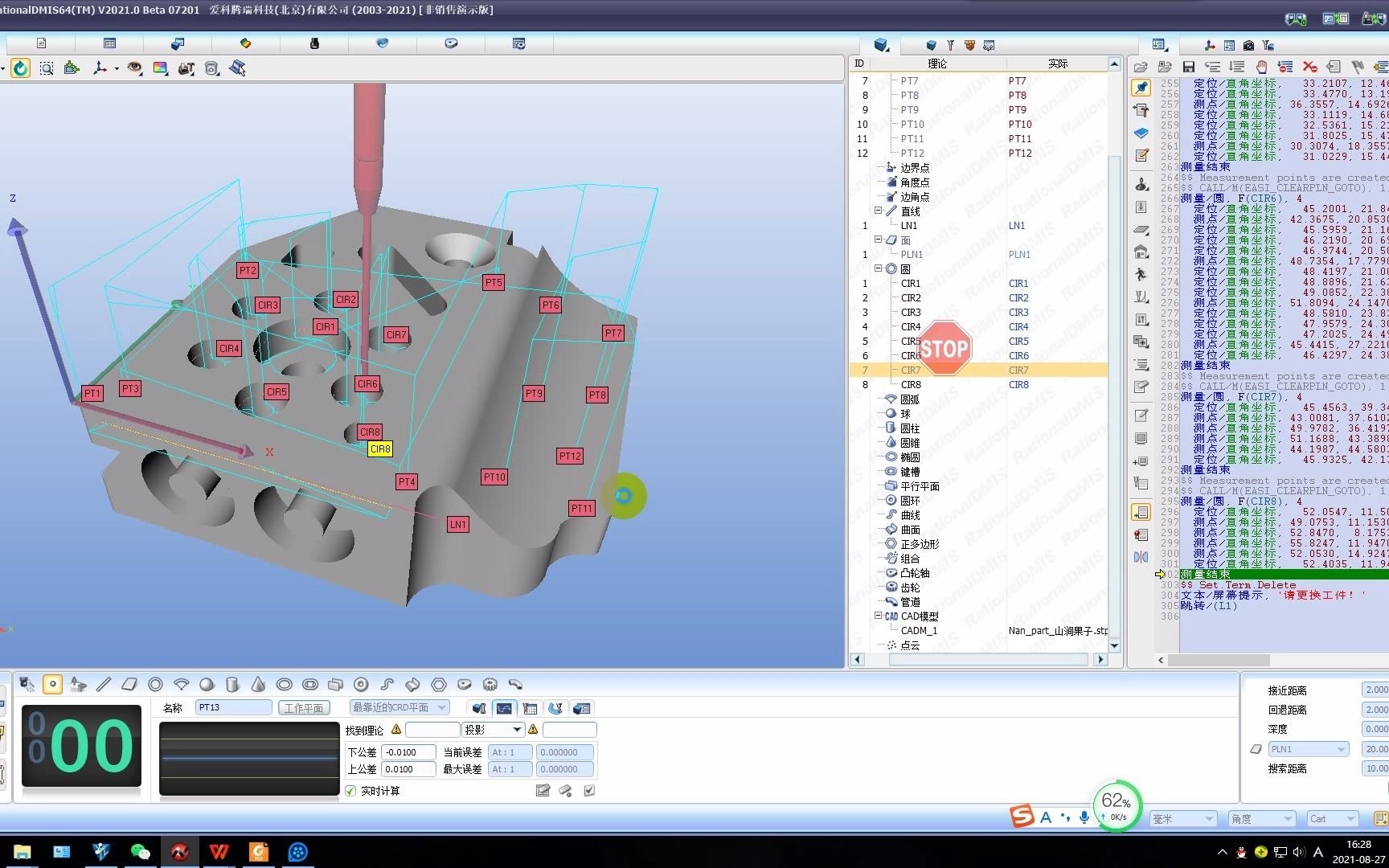
Task: Click the zoom window magnifier icon
Action: (x=47, y=68)
